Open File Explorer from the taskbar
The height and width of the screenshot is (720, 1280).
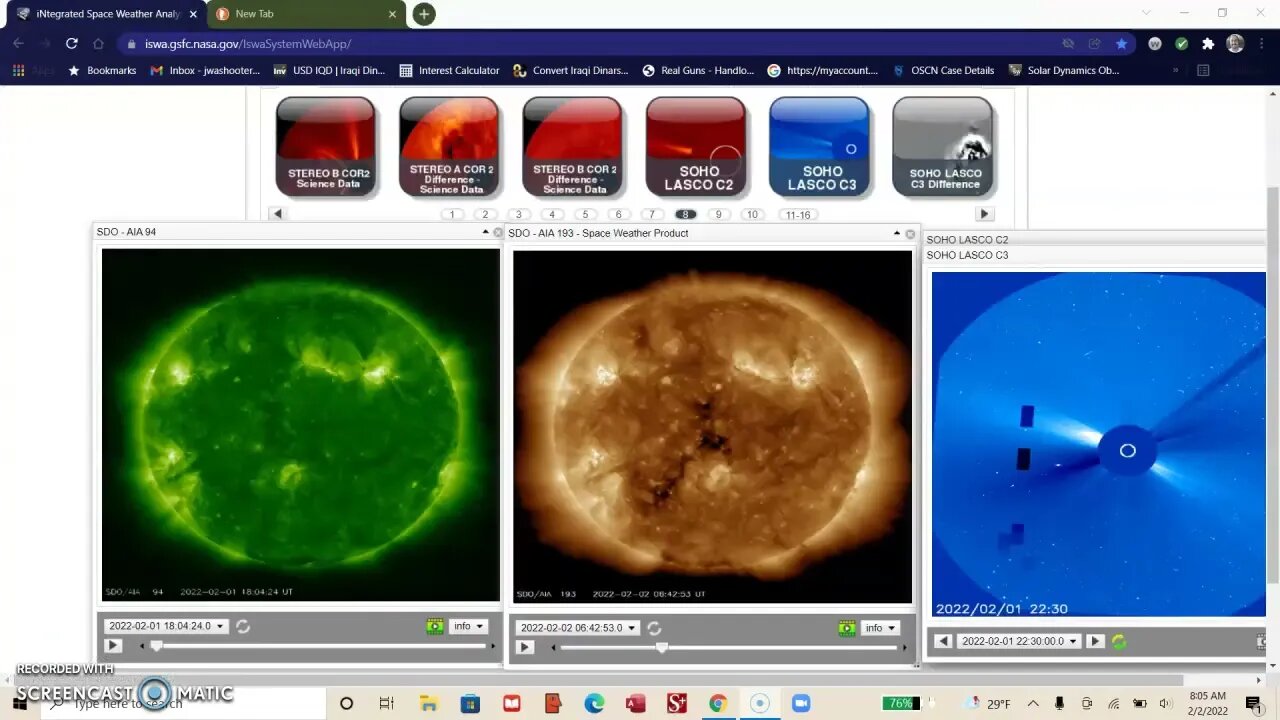click(x=429, y=704)
